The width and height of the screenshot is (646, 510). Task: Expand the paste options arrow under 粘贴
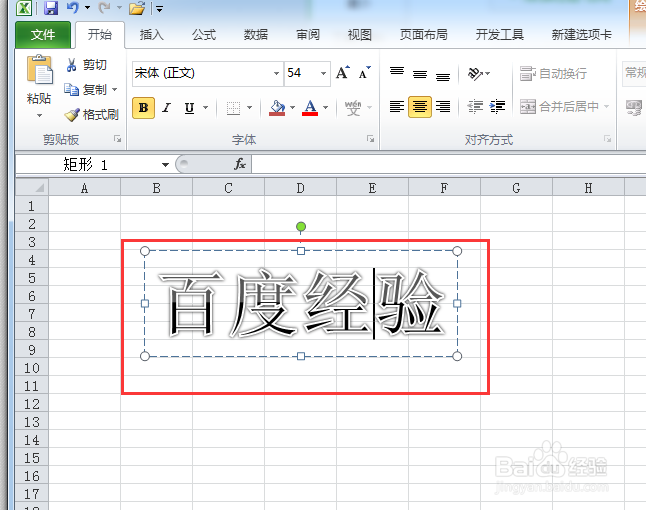click(39, 116)
